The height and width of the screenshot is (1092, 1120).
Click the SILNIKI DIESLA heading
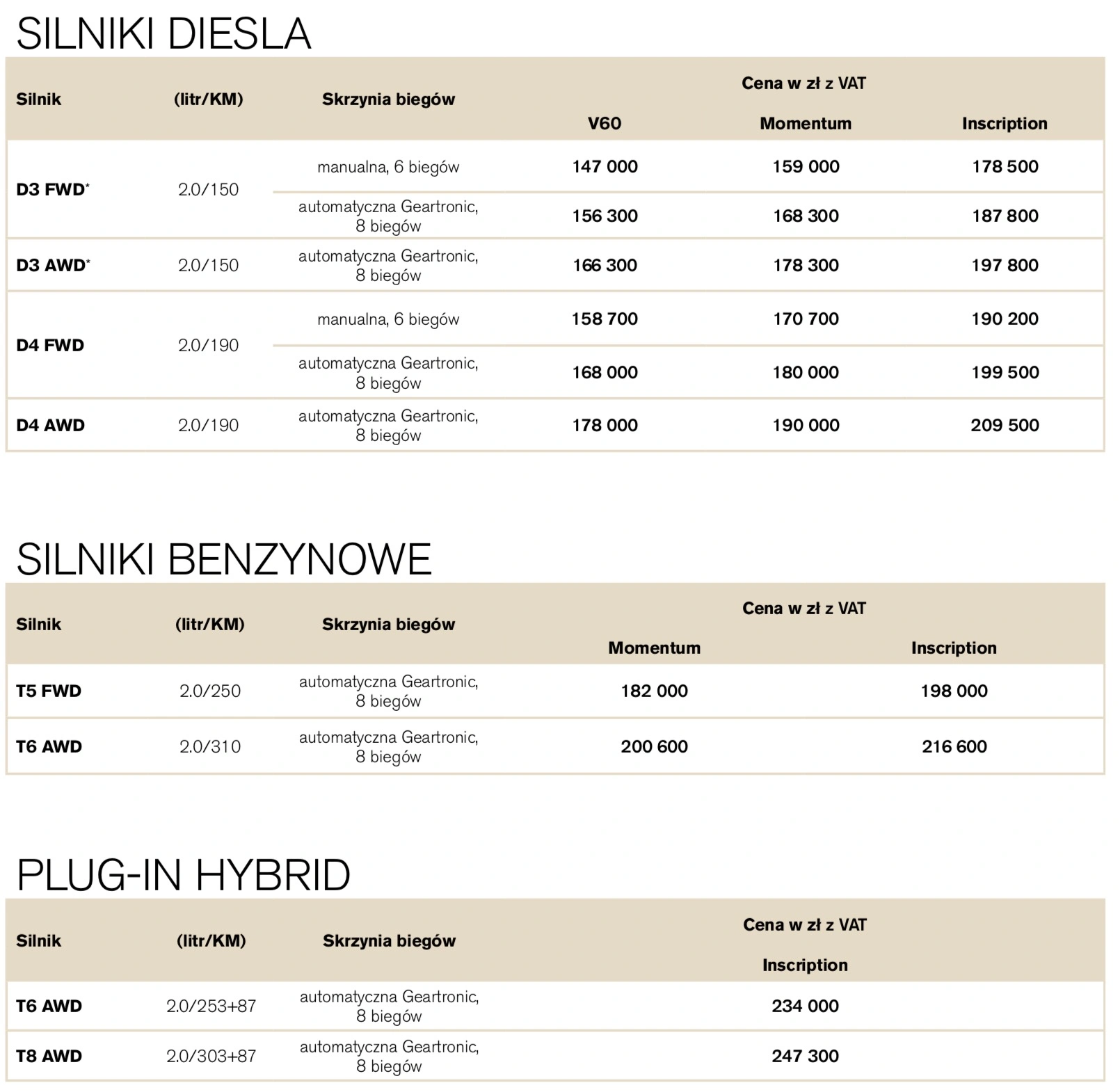point(163,33)
